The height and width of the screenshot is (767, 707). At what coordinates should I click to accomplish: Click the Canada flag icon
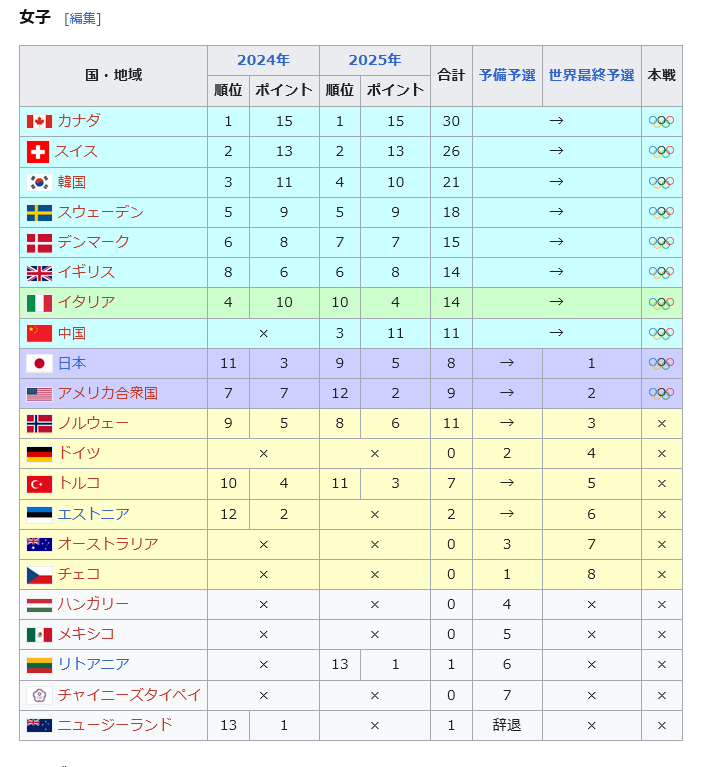[x=39, y=121]
